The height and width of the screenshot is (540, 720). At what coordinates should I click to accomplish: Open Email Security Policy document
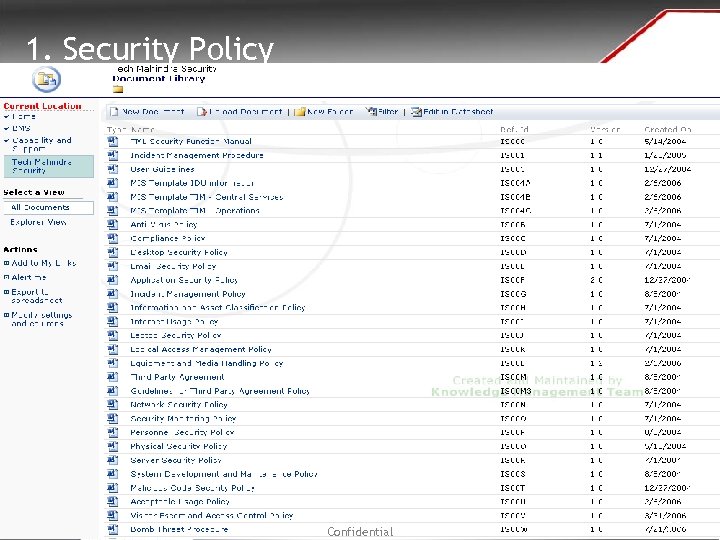173,266
